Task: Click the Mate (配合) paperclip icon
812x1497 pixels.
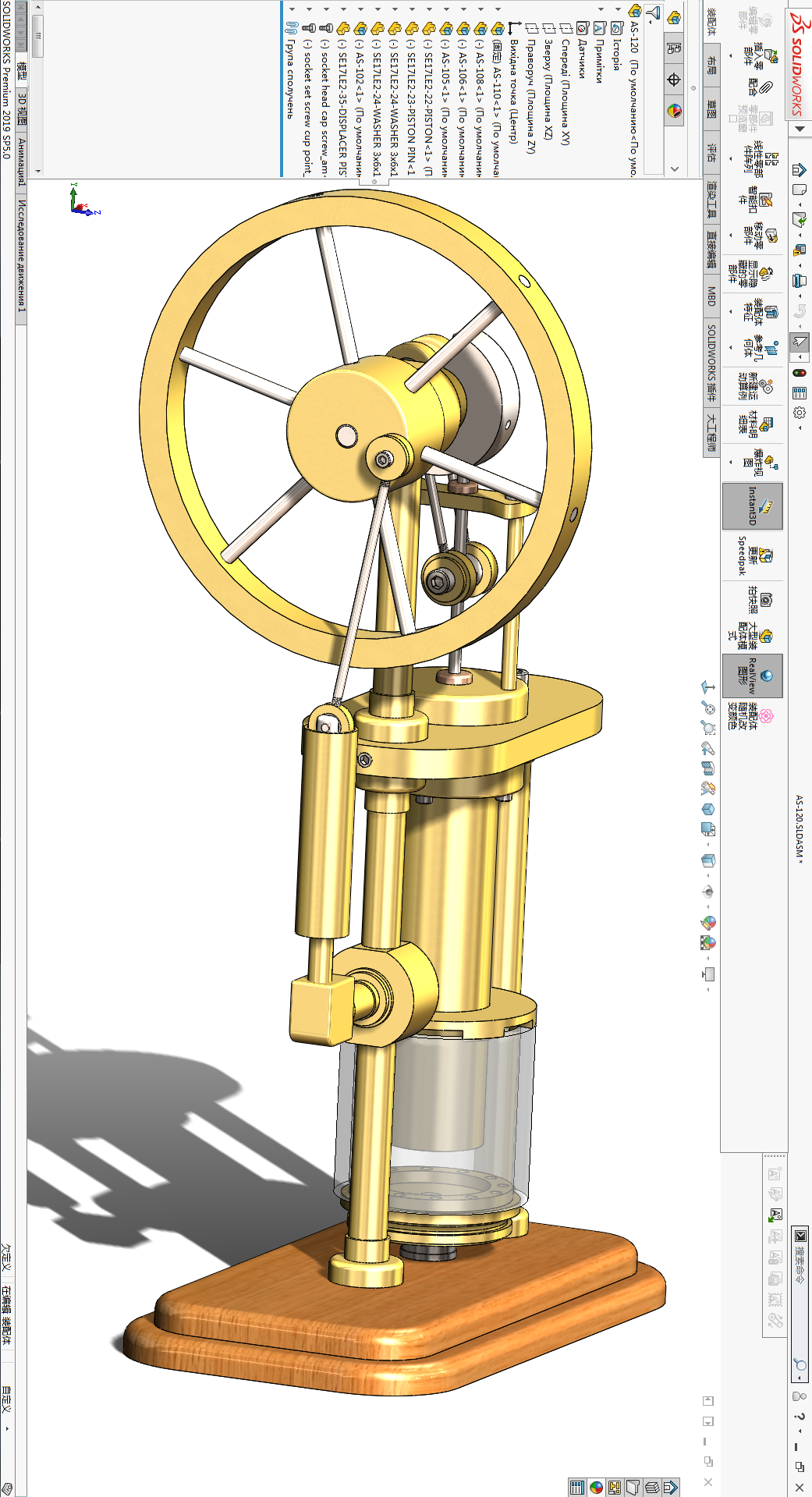Action: tap(765, 87)
